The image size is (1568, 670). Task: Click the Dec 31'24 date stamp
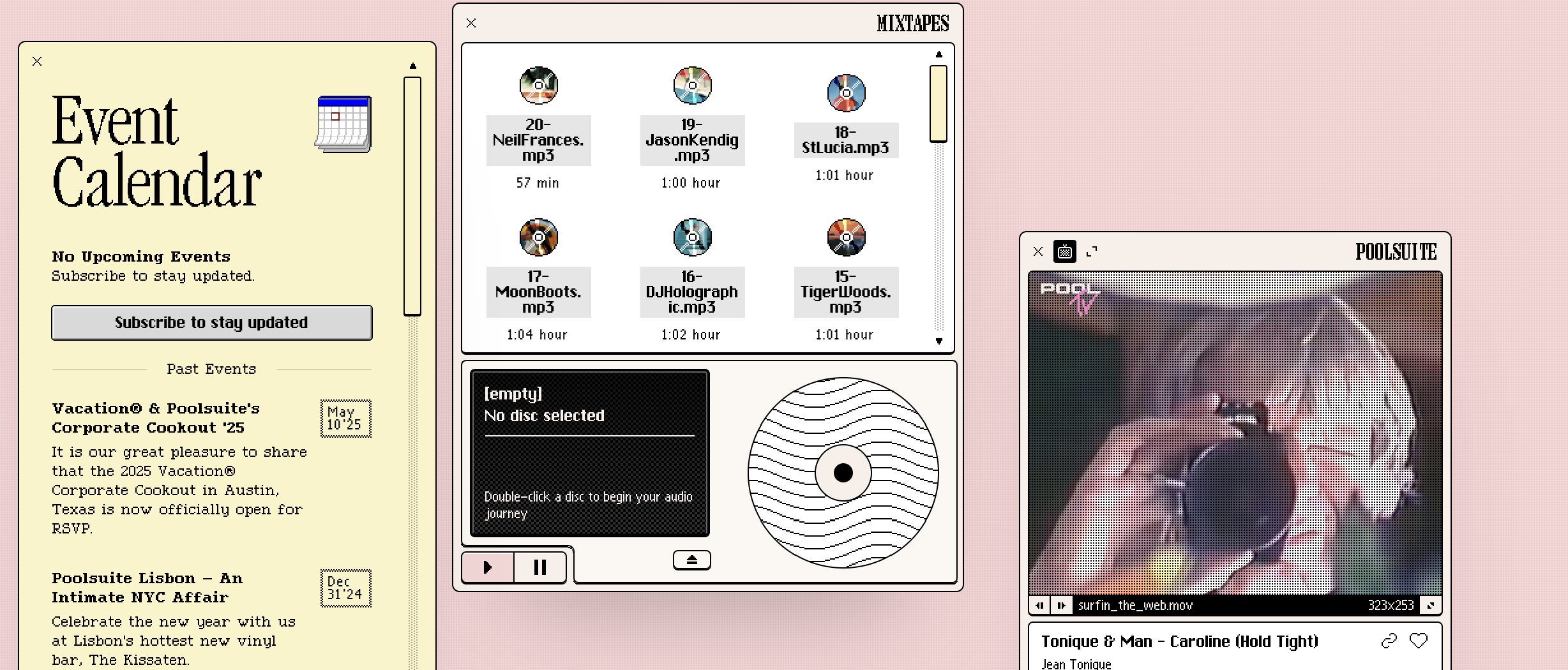(x=345, y=588)
